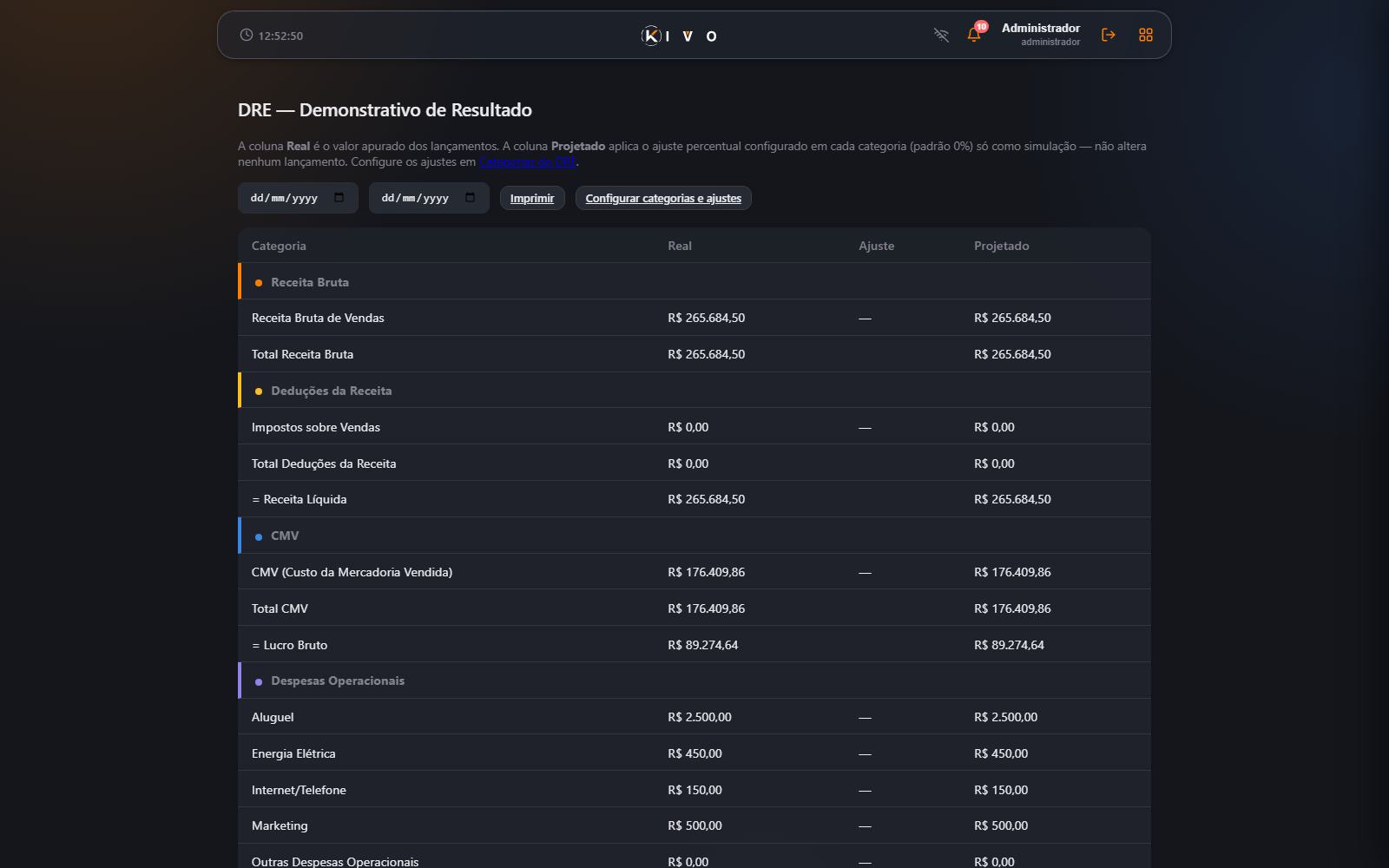Click the Projetado column header

[1001, 246]
